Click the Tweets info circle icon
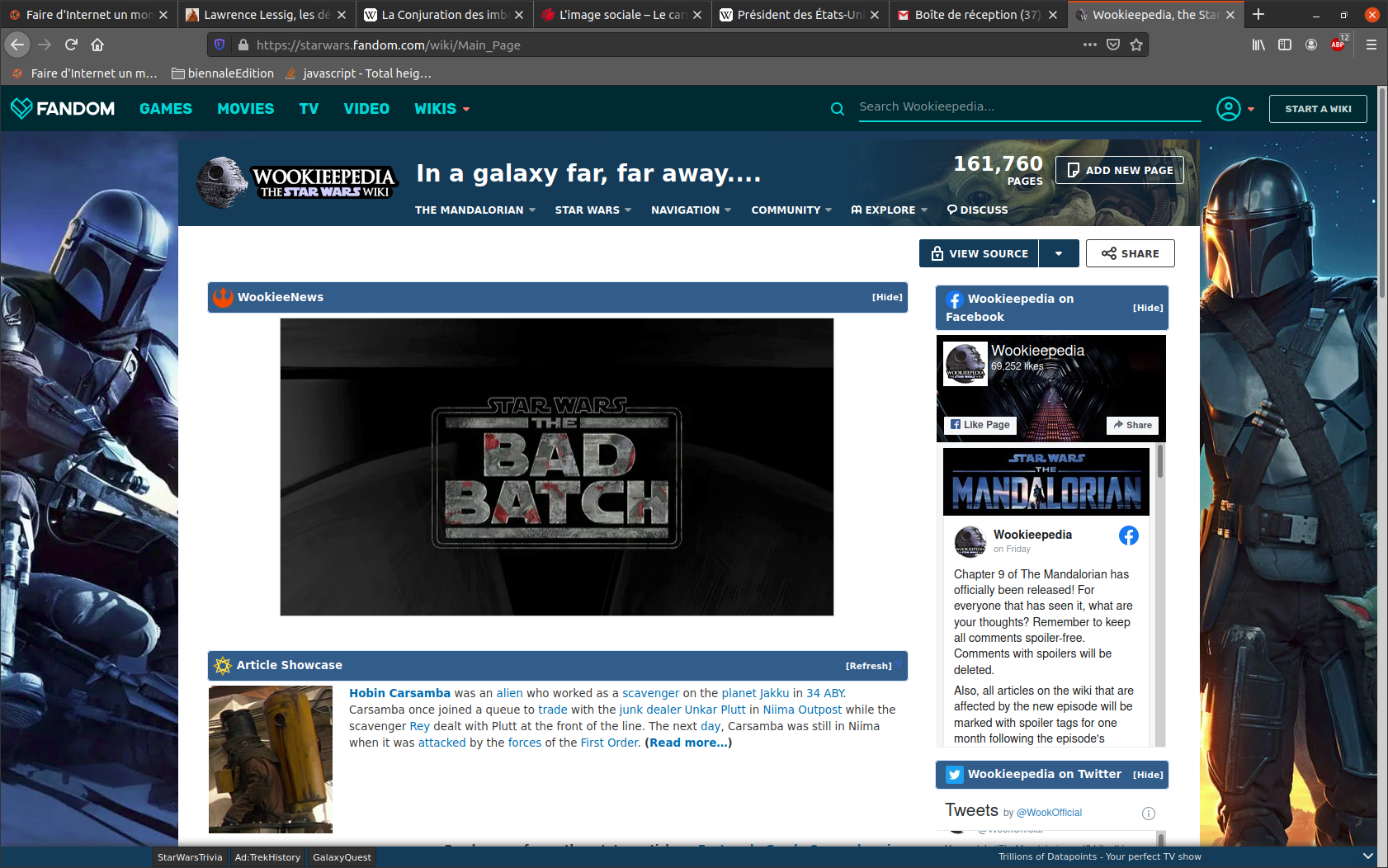1388x868 pixels. 1148,814
